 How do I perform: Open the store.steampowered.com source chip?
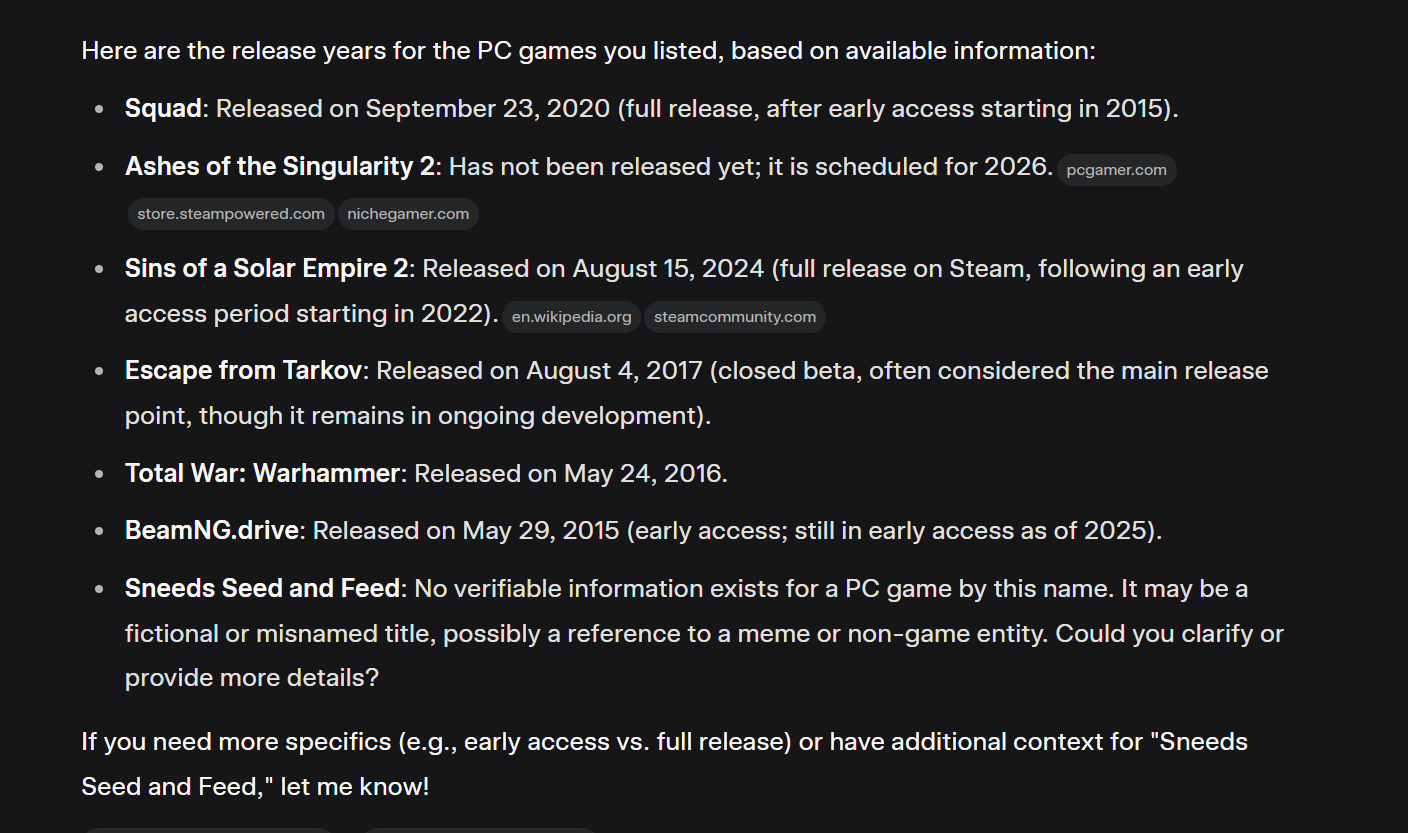(x=231, y=214)
